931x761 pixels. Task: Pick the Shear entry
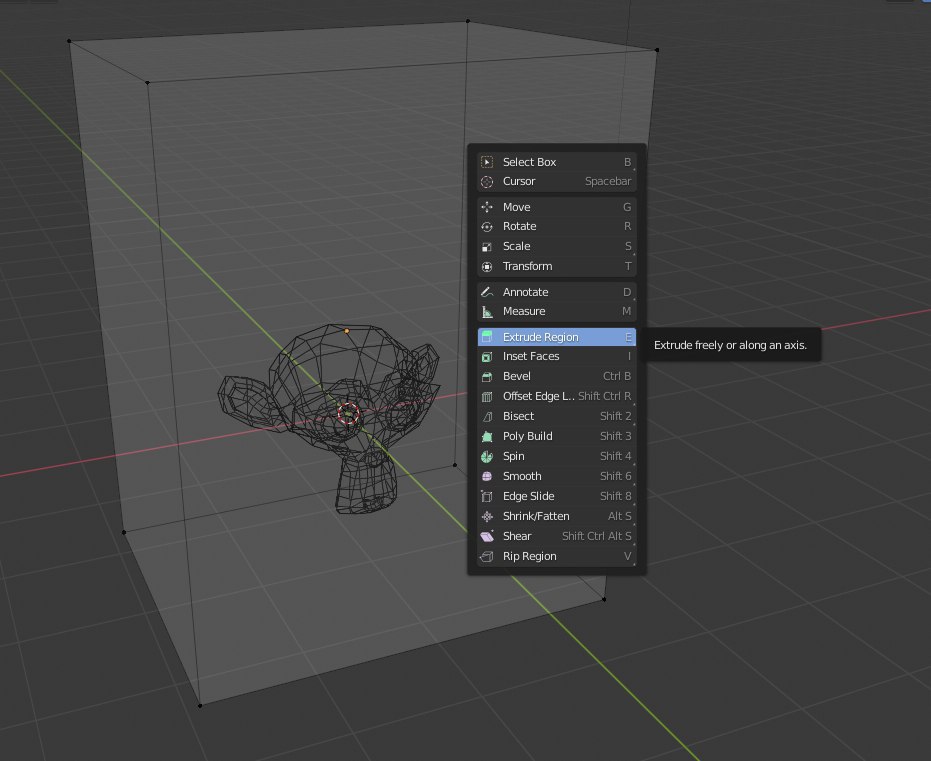[556, 537]
